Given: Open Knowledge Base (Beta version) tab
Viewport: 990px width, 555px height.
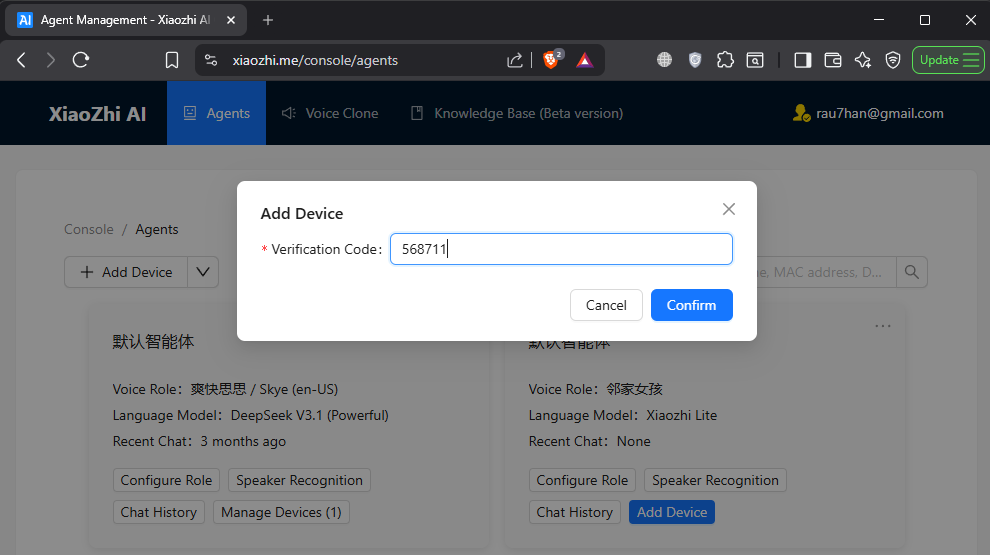Looking at the screenshot, I should [x=516, y=113].
